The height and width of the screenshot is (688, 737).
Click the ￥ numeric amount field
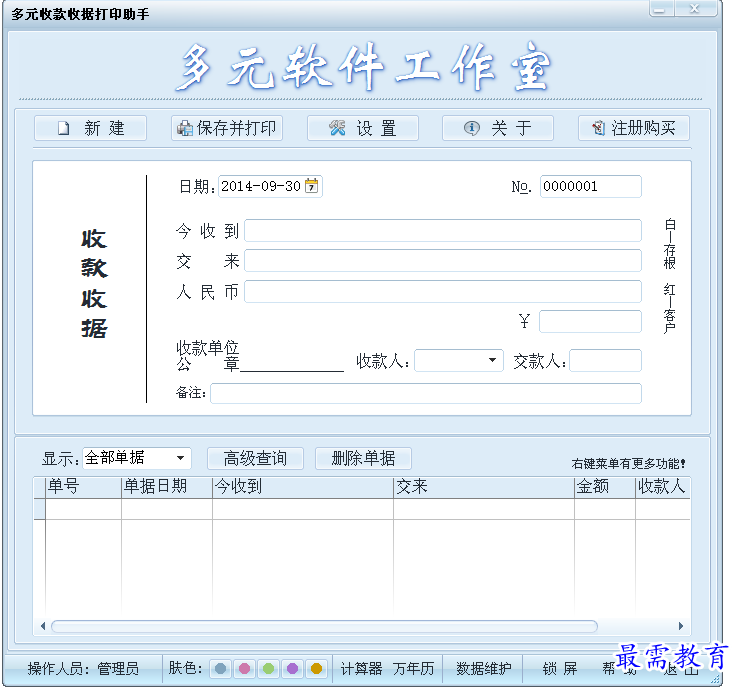coord(590,321)
